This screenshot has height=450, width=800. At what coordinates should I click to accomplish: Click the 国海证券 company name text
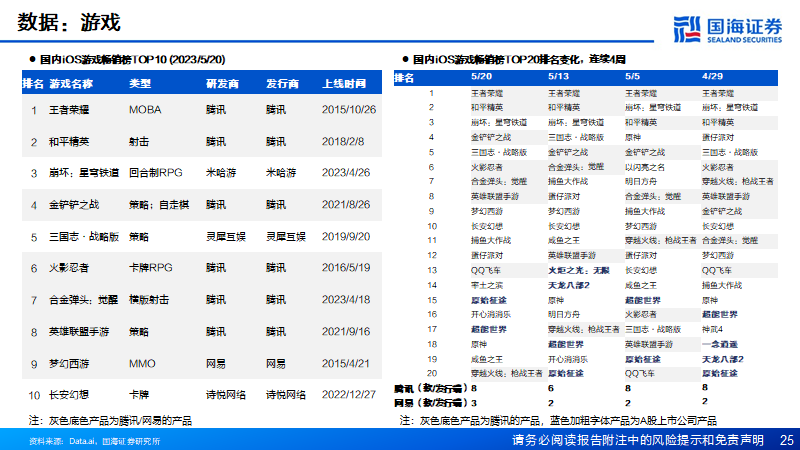[x=744, y=26]
